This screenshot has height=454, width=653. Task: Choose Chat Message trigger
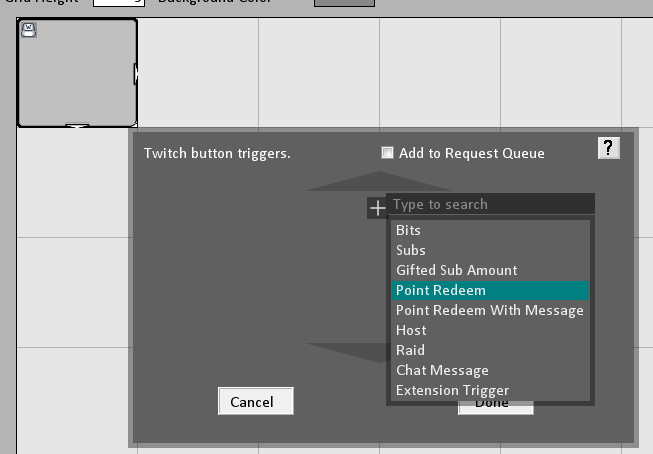pyautogui.click(x=490, y=370)
